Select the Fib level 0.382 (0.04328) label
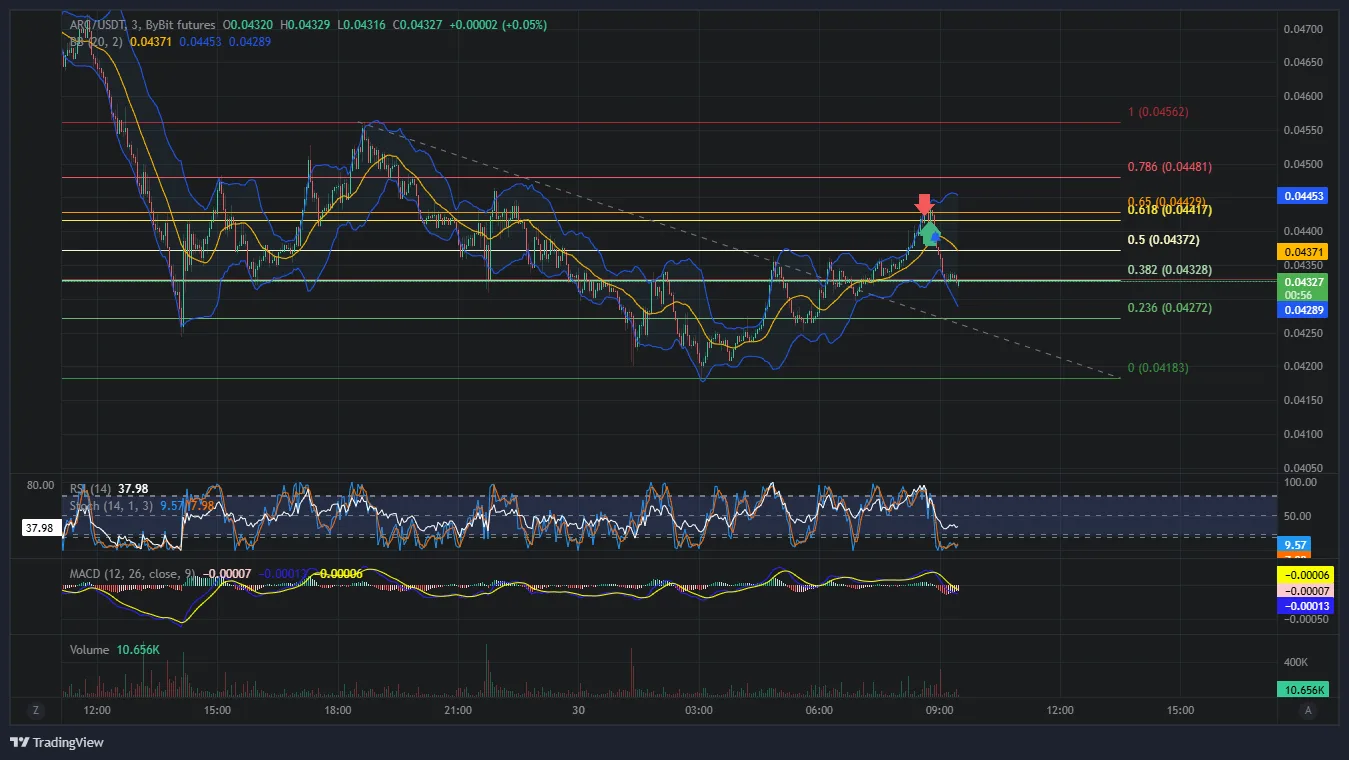This screenshot has height=760, width=1349. (1169, 271)
